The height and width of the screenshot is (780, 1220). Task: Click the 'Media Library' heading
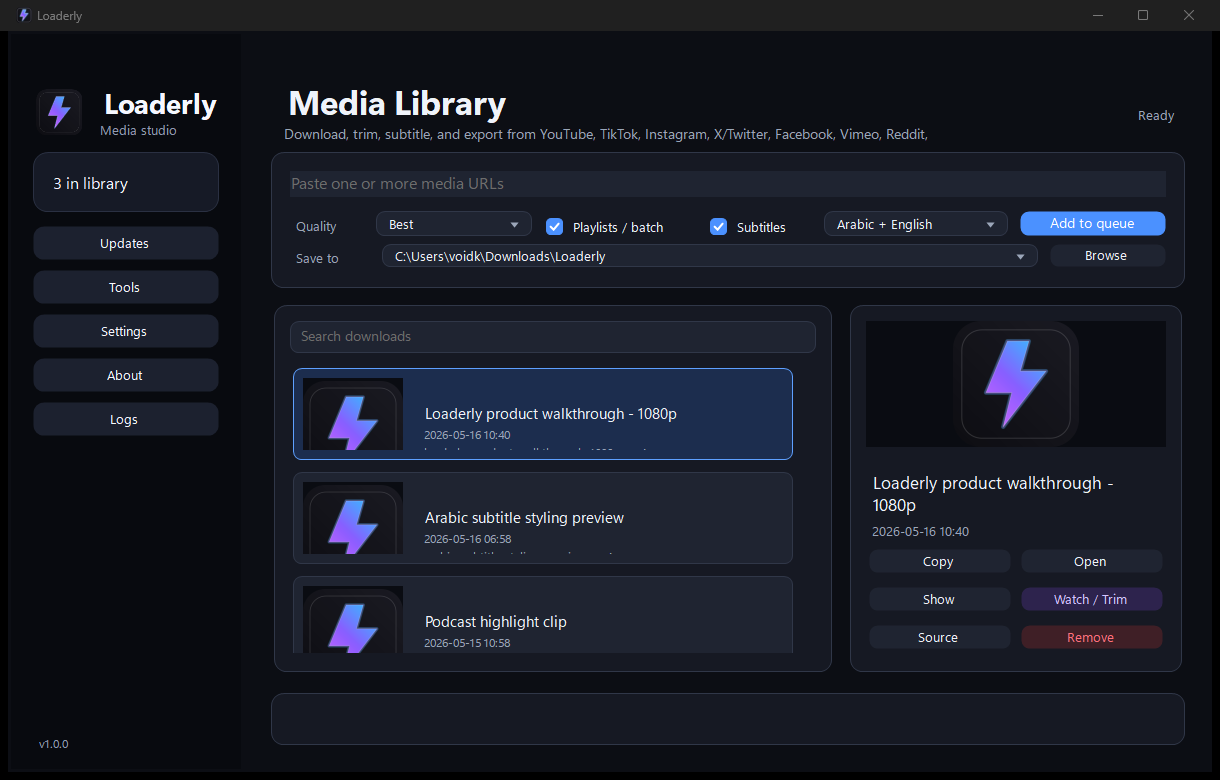click(397, 104)
